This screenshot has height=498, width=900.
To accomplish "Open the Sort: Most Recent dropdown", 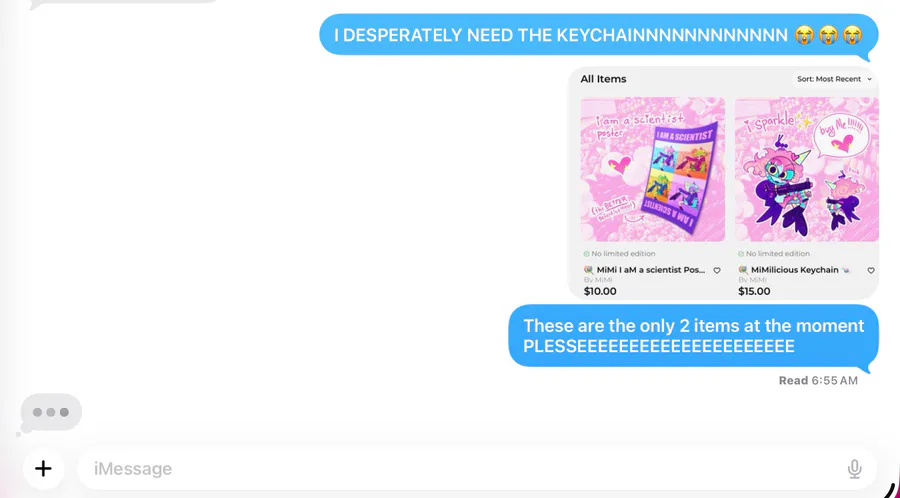I will pos(835,79).
